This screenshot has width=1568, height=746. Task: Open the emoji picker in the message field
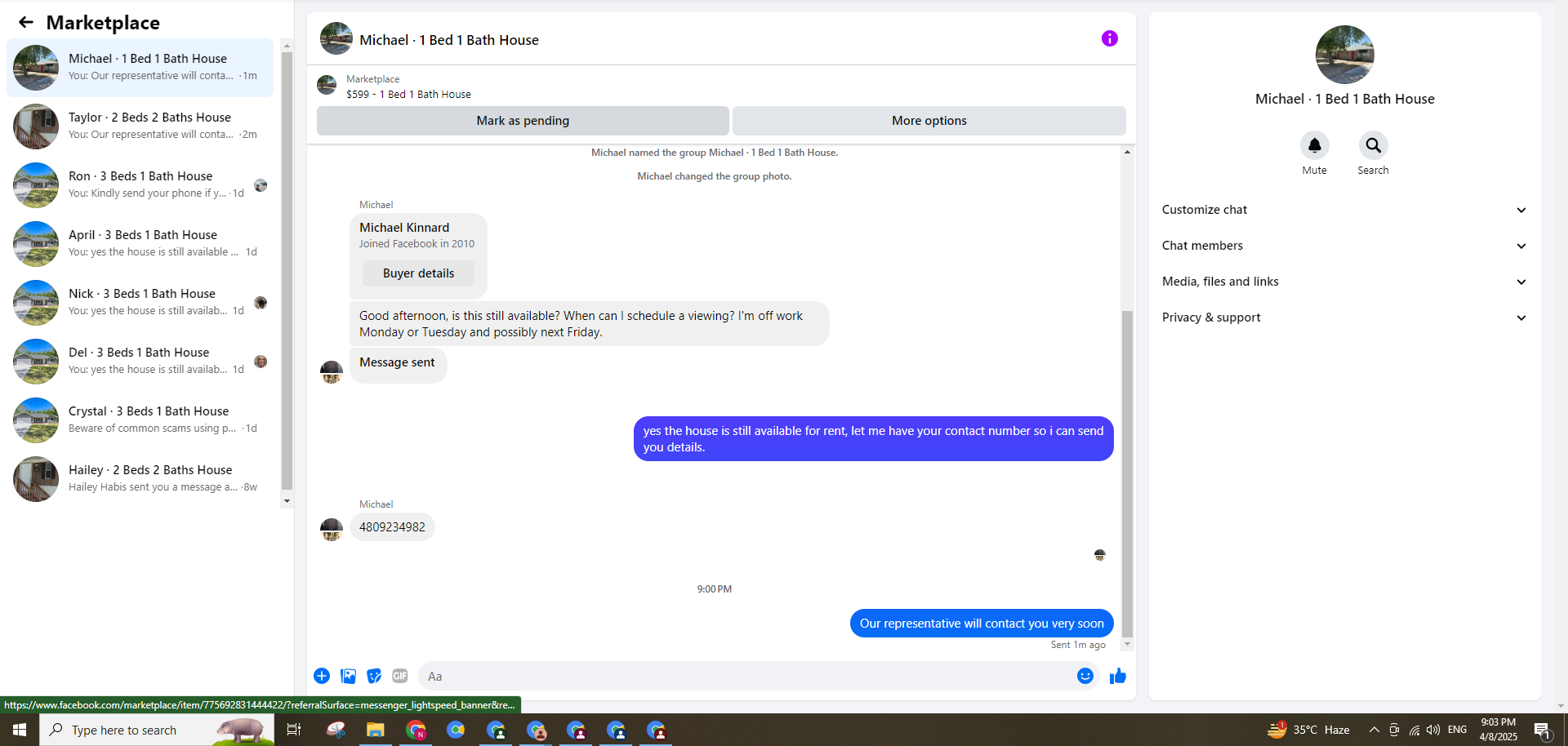click(x=1085, y=676)
